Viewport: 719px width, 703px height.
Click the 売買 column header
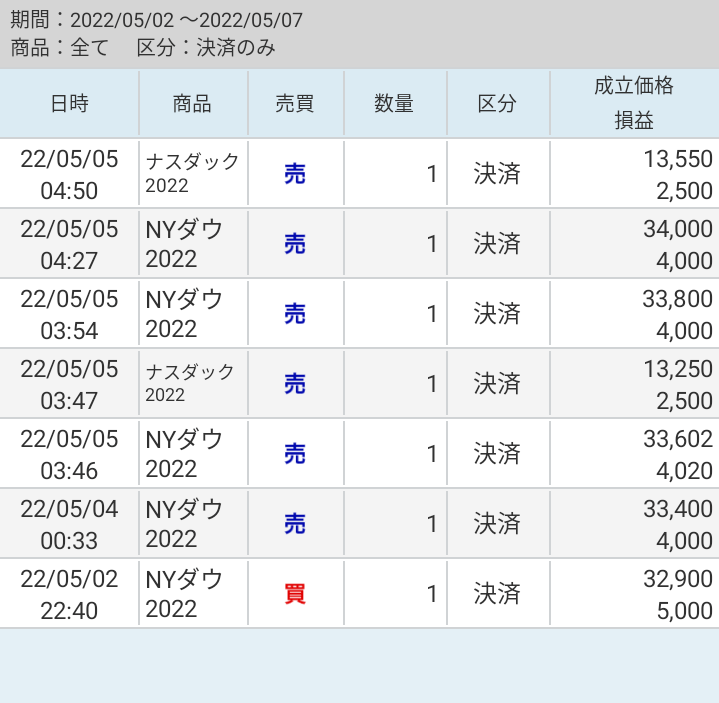[x=295, y=103]
